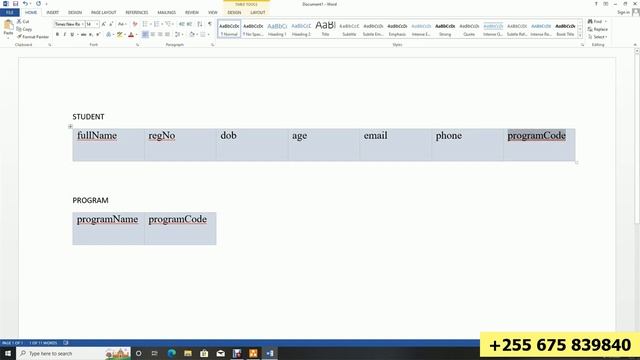The image size is (640, 360).
Task: Apply Shading fill color
Action: pos(192,35)
